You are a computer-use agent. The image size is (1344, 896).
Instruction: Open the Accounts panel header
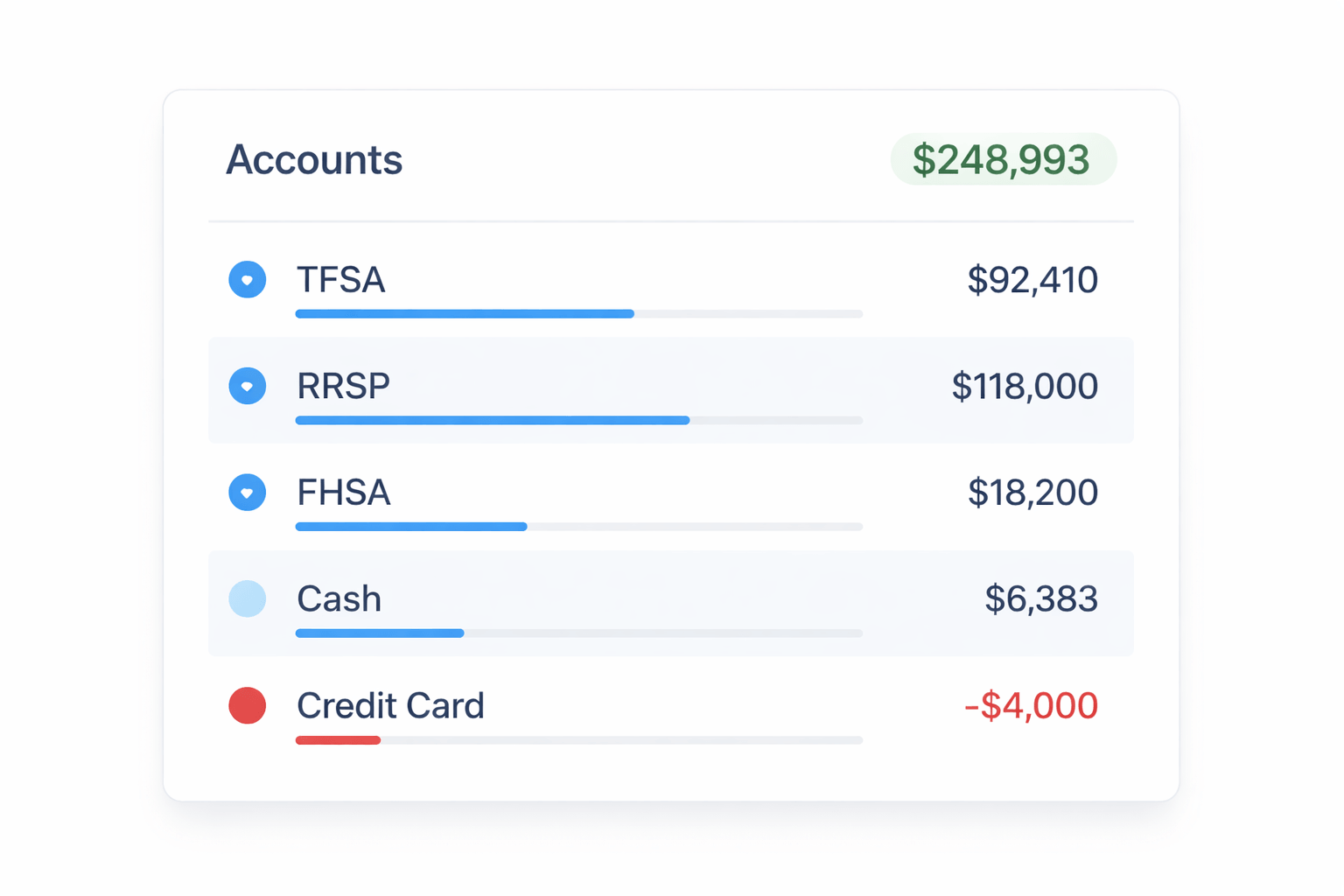click(x=314, y=159)
